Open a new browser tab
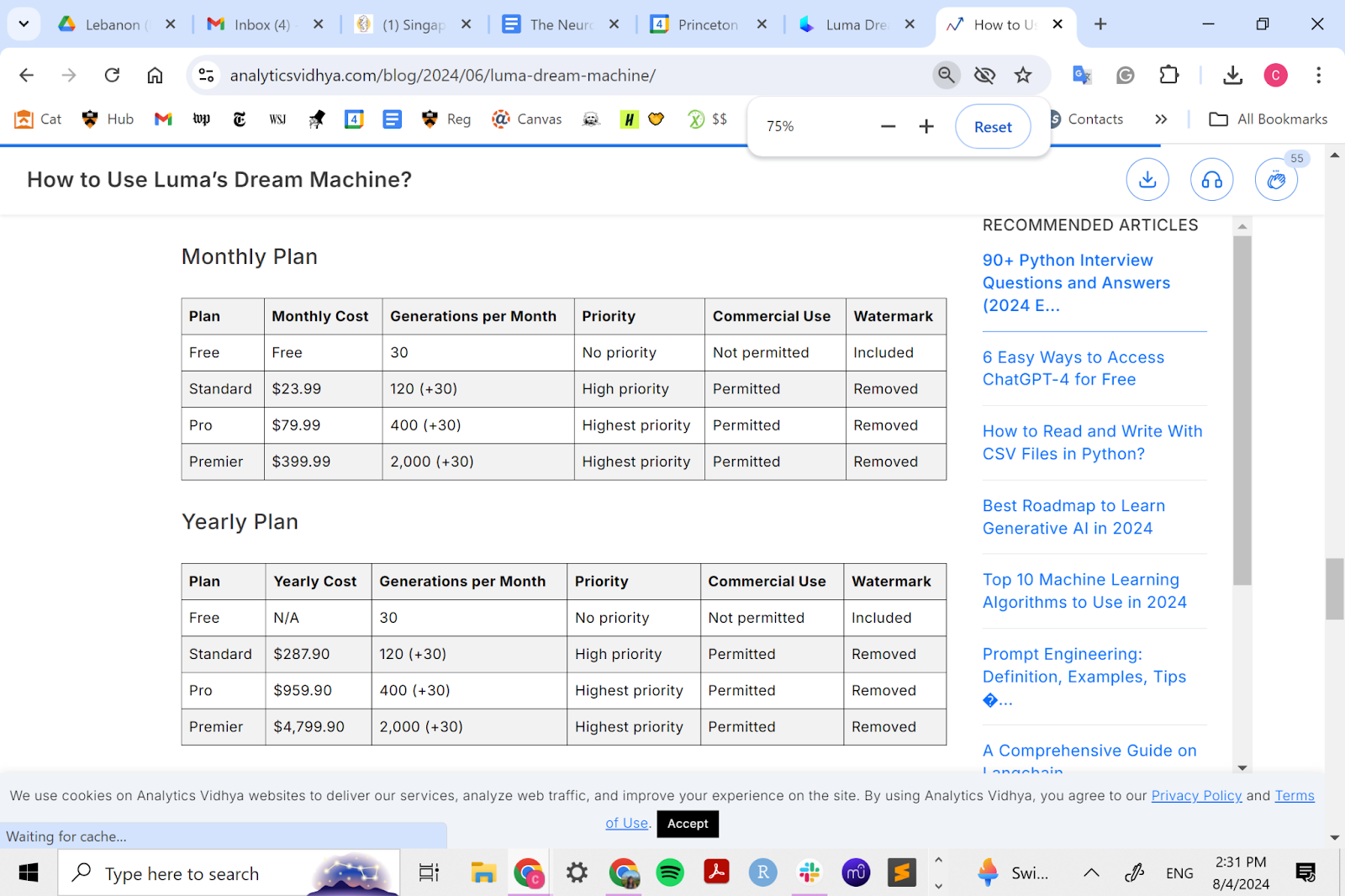This screenshot has width=1345, height=896. coord(1100,24)
